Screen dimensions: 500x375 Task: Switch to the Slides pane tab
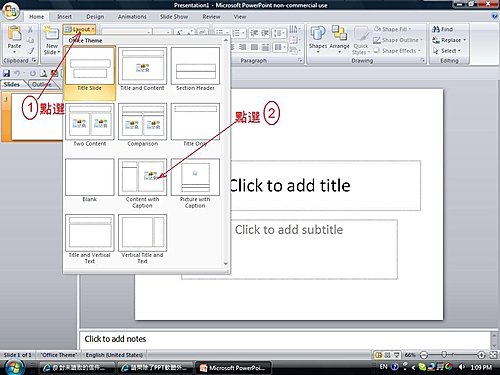click(12, 84)
